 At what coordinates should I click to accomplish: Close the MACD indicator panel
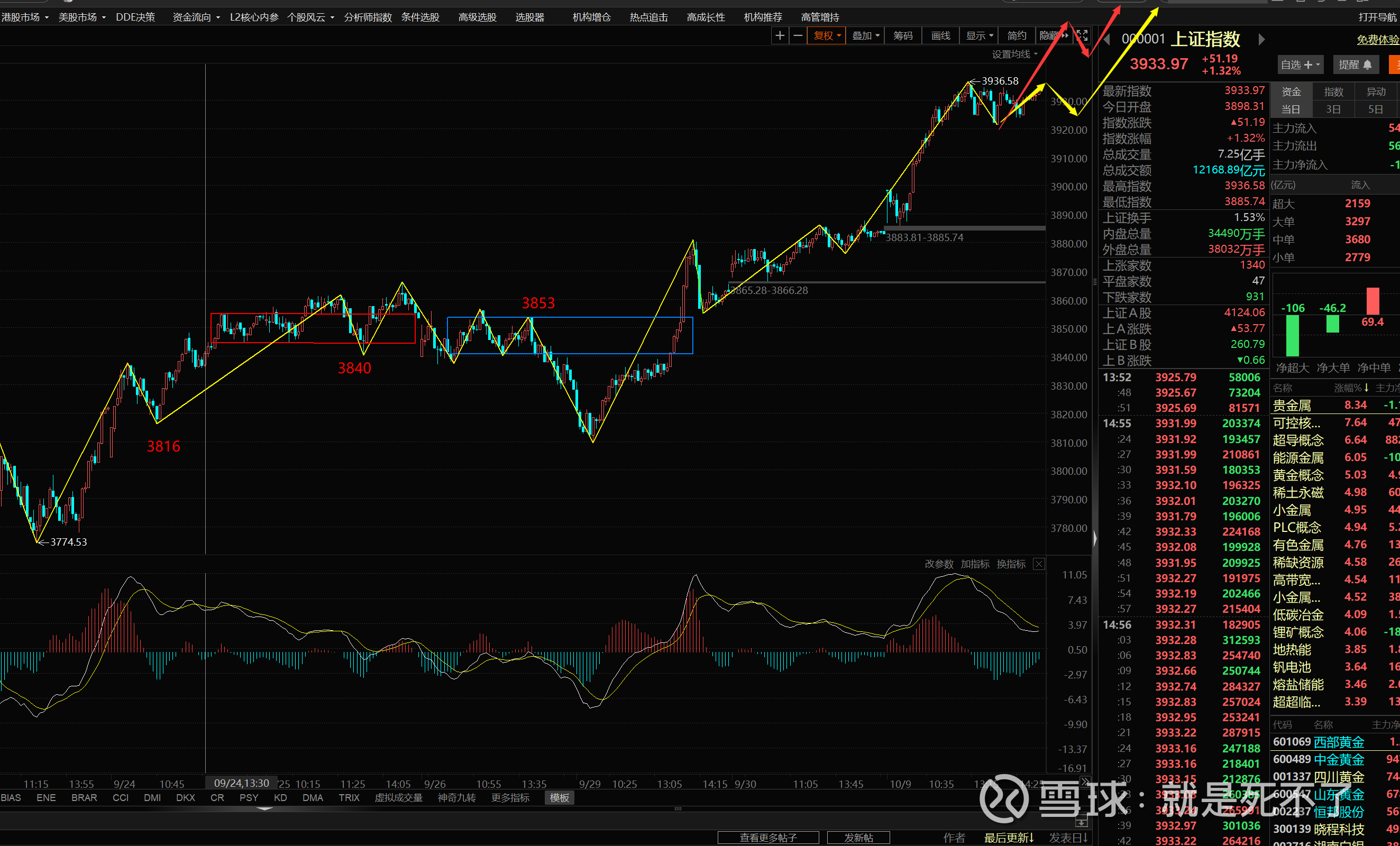1039,564
